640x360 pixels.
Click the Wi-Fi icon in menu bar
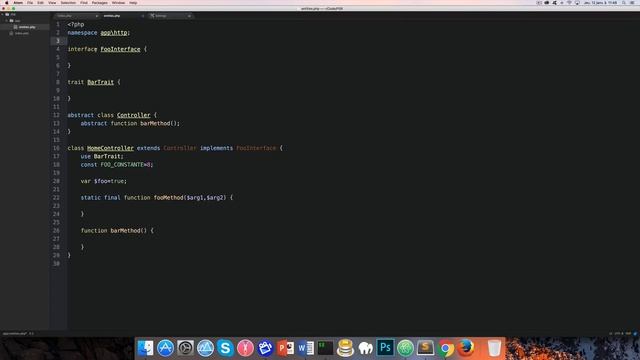pyautogui.click(x=569, y=3)
